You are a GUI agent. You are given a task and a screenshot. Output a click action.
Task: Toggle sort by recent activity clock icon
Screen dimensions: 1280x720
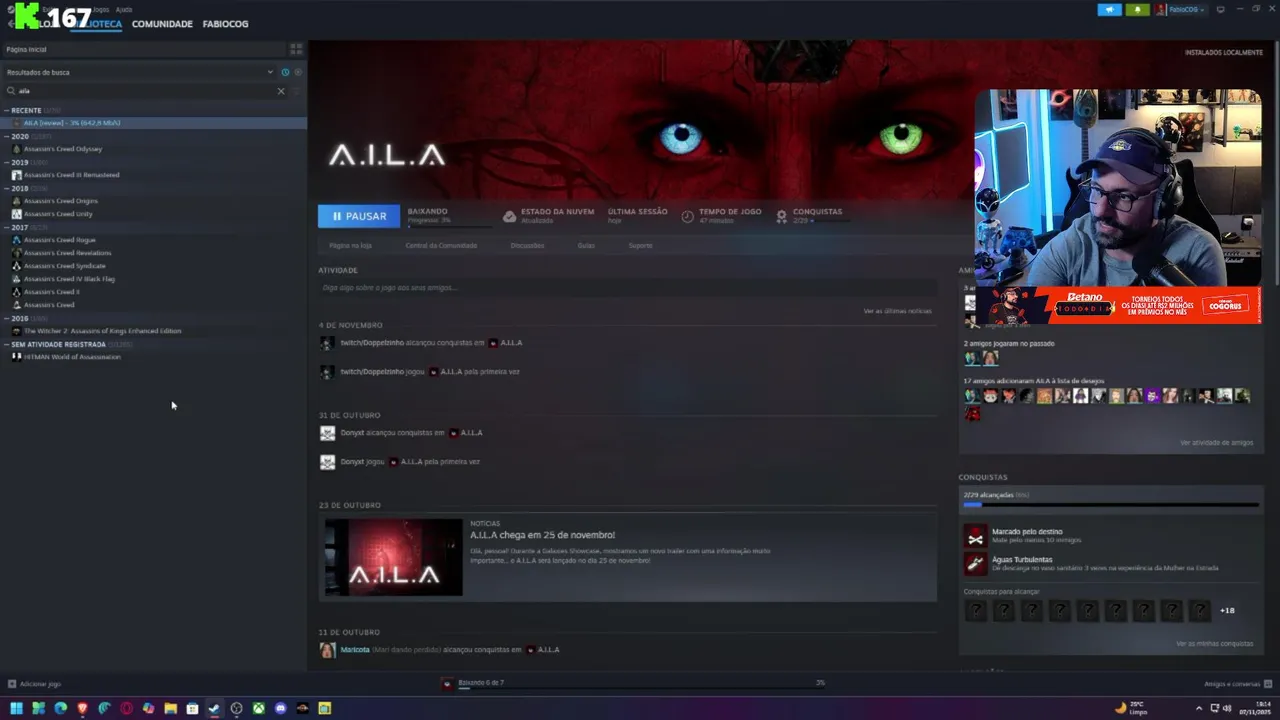285,72
